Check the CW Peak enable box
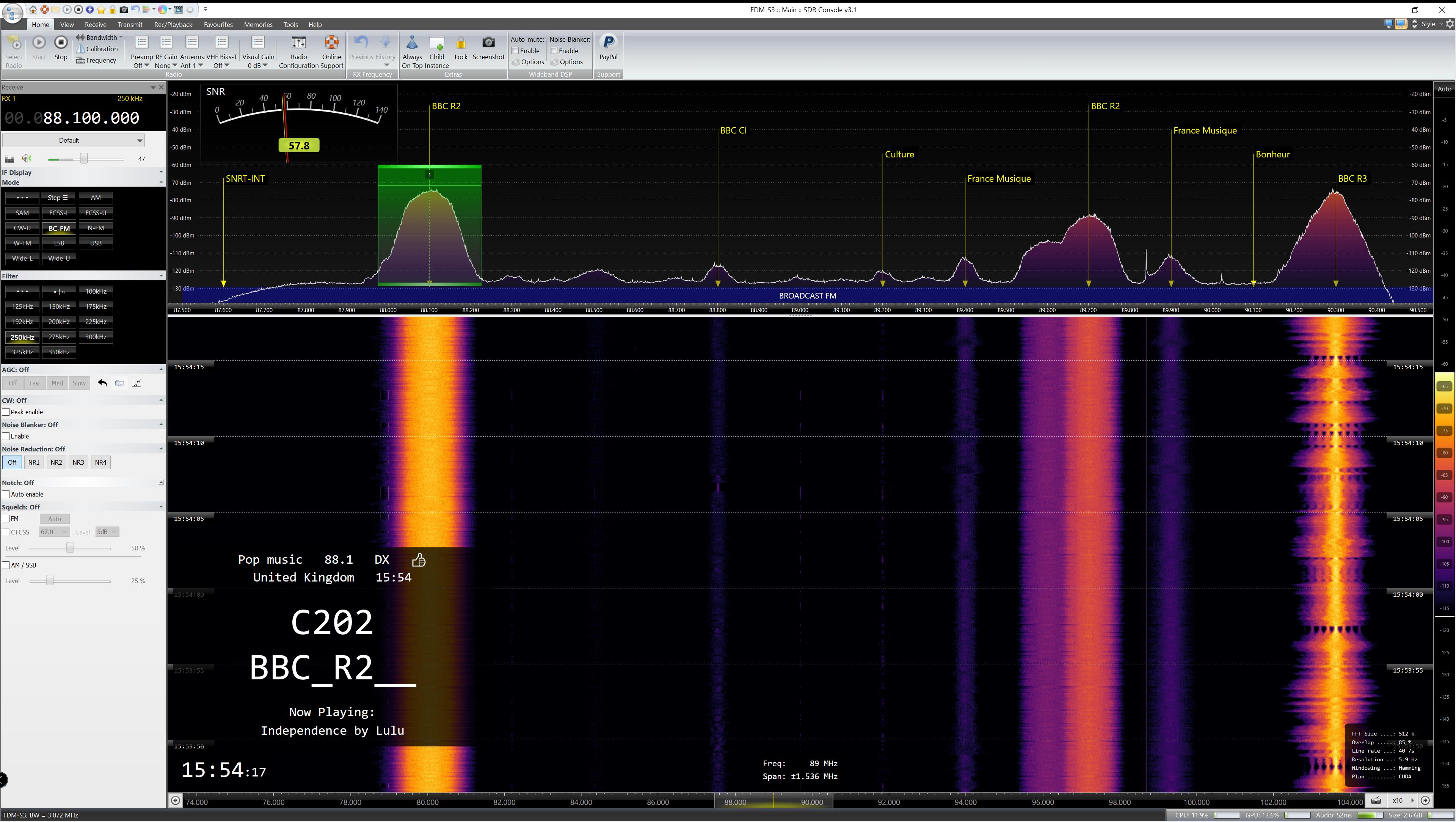Image resolution: width=1456 pixels, height=822 pixels. click(x=6, y=412)
